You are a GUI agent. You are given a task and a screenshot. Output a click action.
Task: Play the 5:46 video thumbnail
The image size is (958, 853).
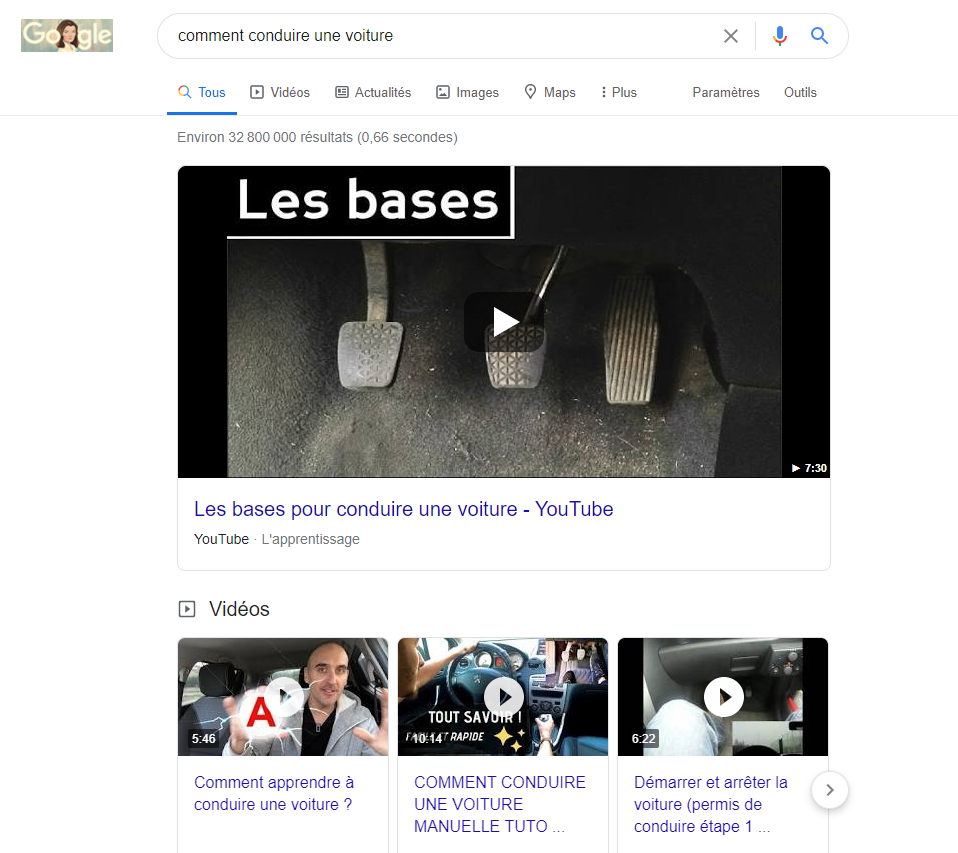click(x=283, y=697)
